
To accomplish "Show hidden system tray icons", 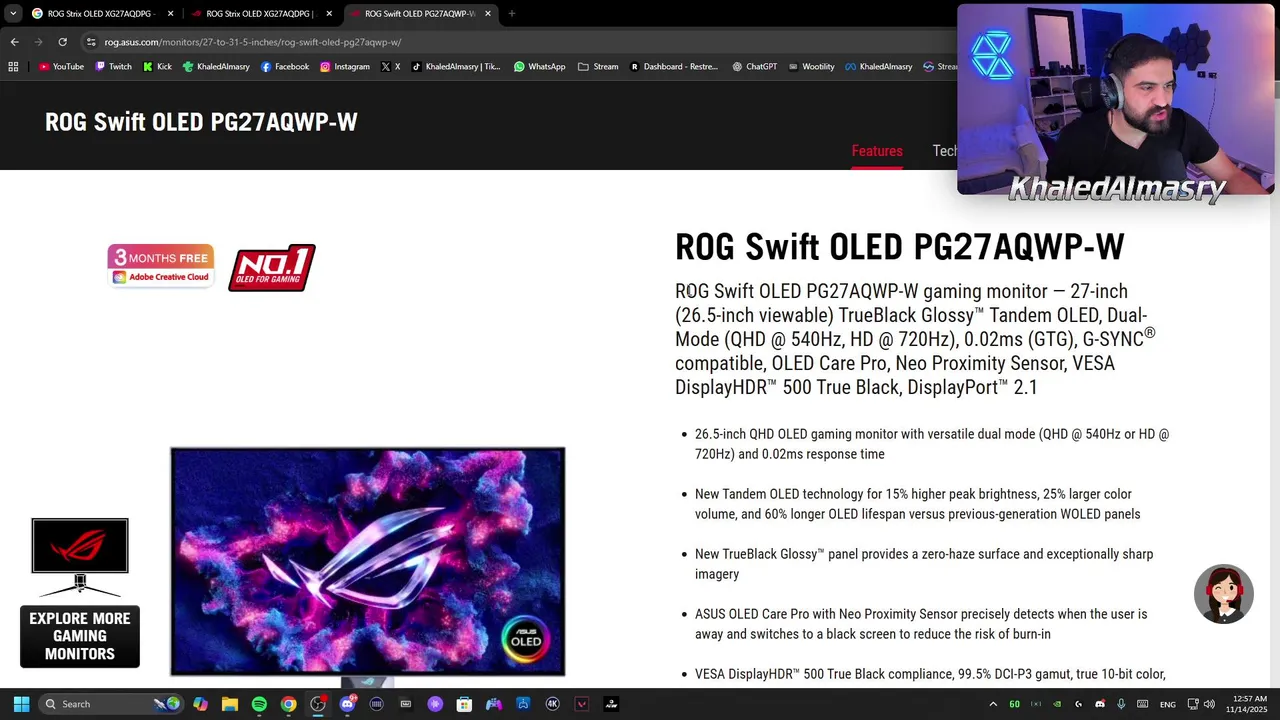I will coord(993,704).
